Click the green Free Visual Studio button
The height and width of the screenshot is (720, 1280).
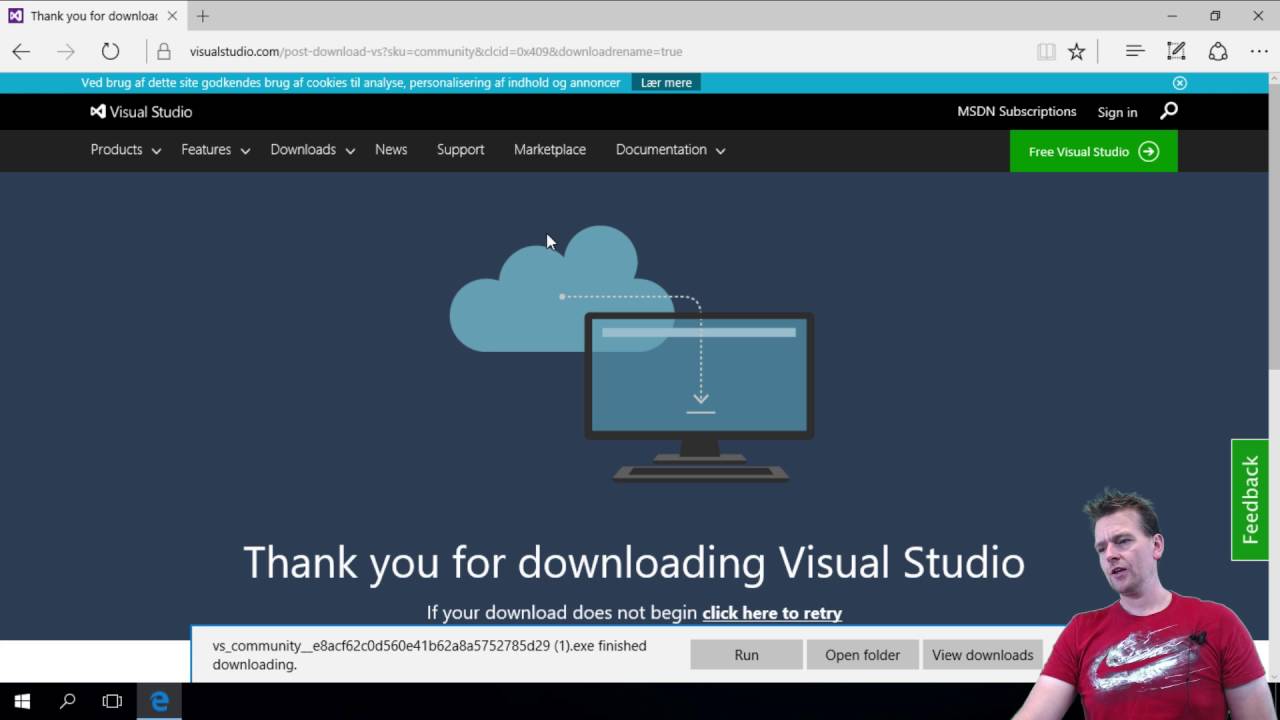[x=1093, y=152]
